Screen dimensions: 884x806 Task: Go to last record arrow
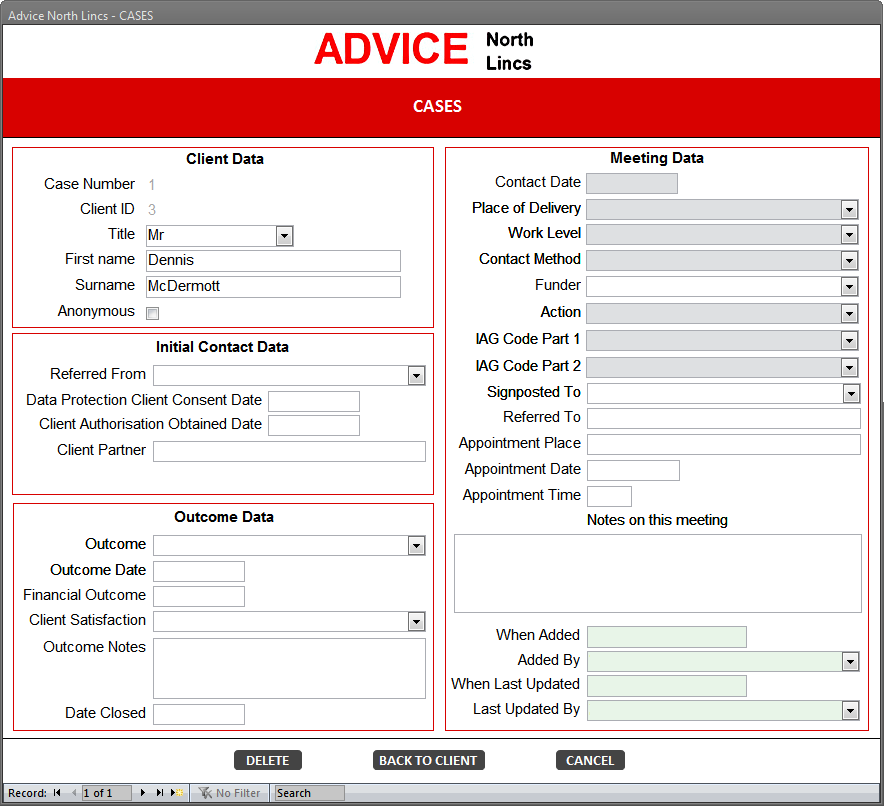(x=160, y=792)
